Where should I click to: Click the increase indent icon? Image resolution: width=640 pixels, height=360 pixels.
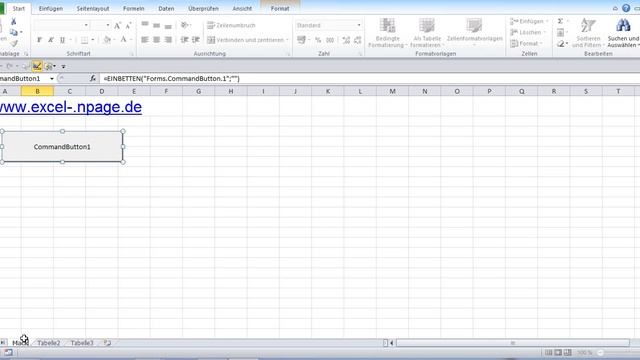click(x=196, y=40)
